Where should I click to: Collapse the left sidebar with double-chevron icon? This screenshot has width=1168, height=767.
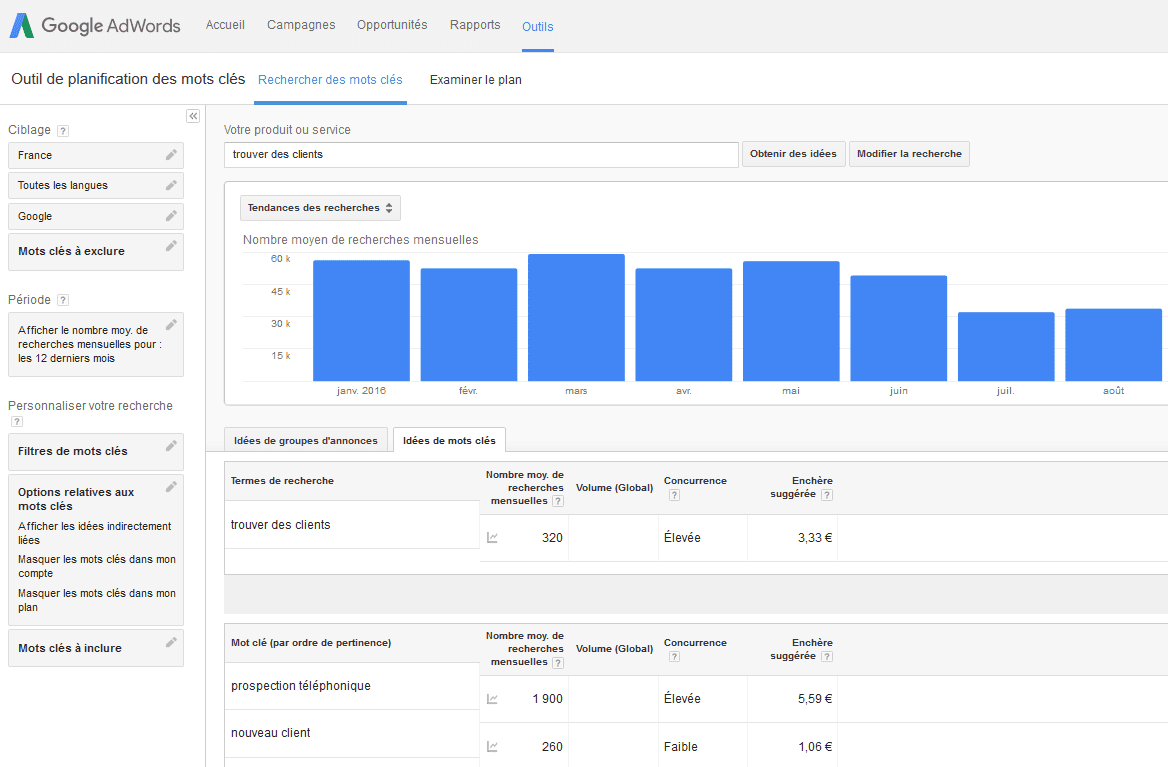tap(193, 116)
